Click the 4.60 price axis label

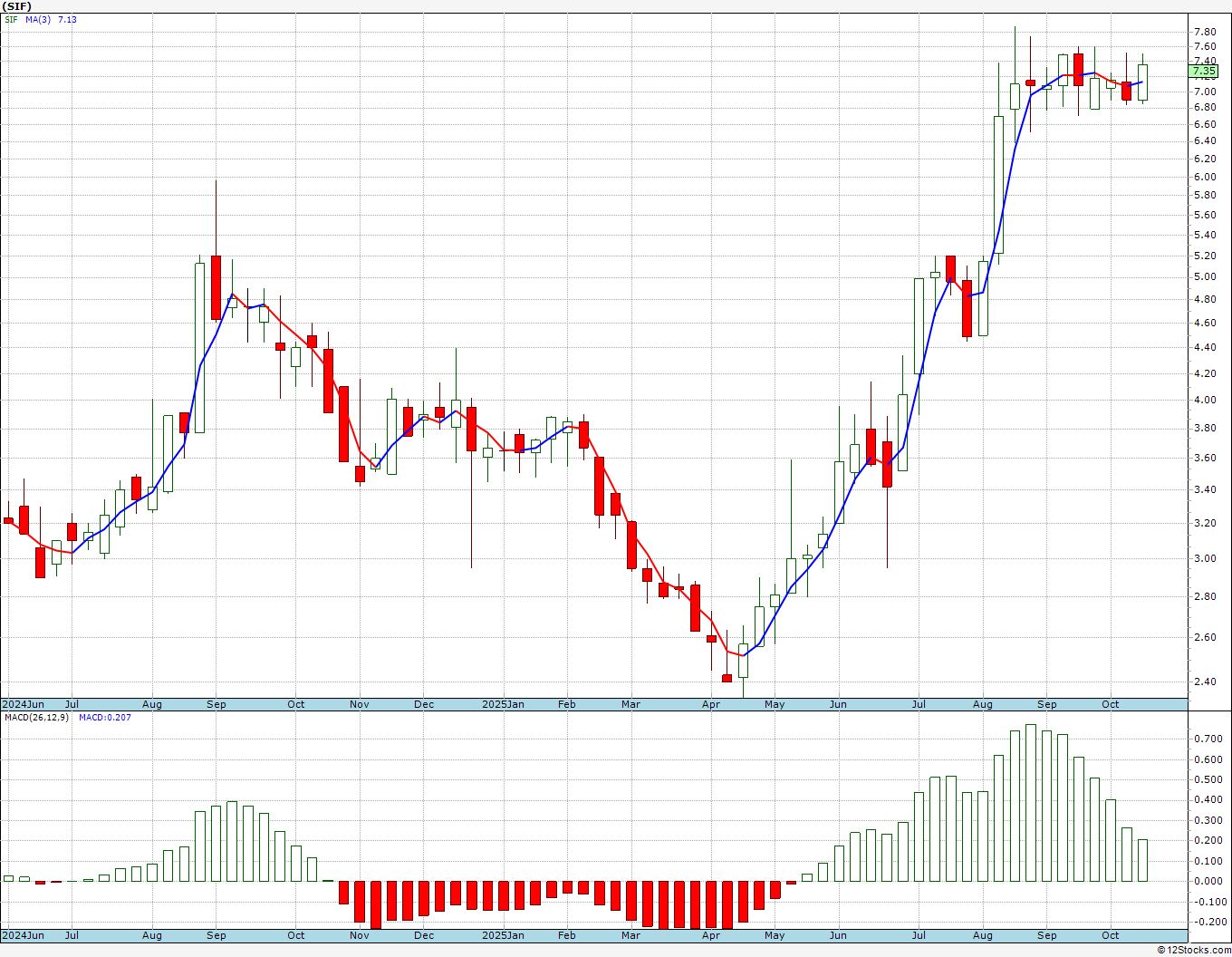pyautogui.click(x=1204, y=323)
